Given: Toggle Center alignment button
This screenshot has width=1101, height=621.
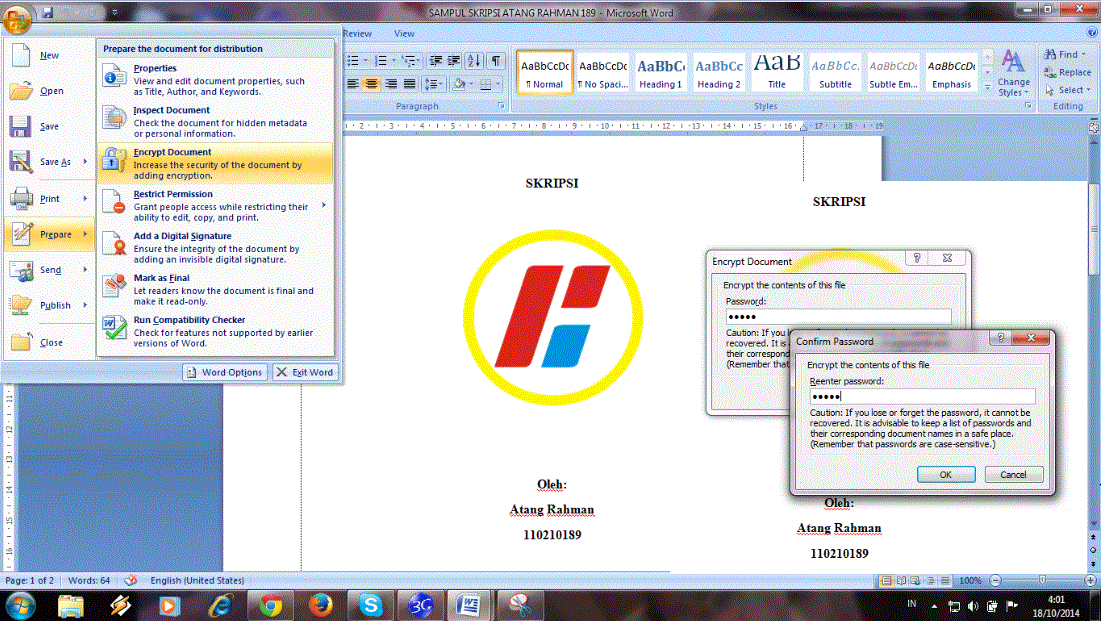Looking at the screenshot, I should [x=371, y=84].
